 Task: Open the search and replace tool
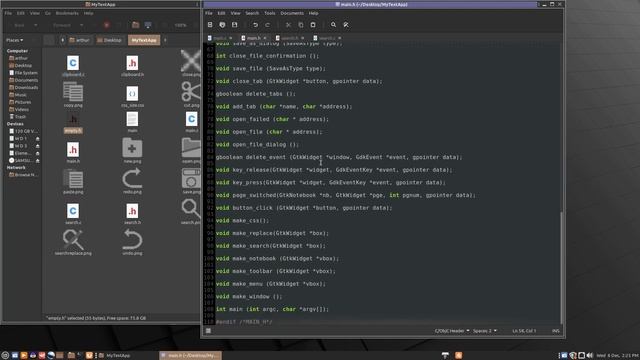tap(346, 25)
